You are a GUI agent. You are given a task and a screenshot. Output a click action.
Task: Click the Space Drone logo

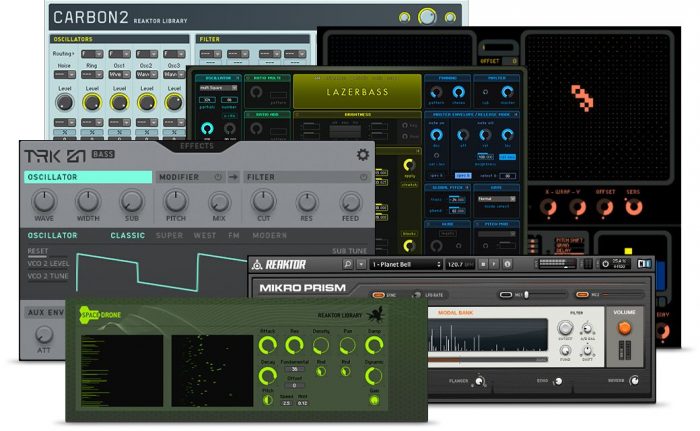click(x=94, y=313)
